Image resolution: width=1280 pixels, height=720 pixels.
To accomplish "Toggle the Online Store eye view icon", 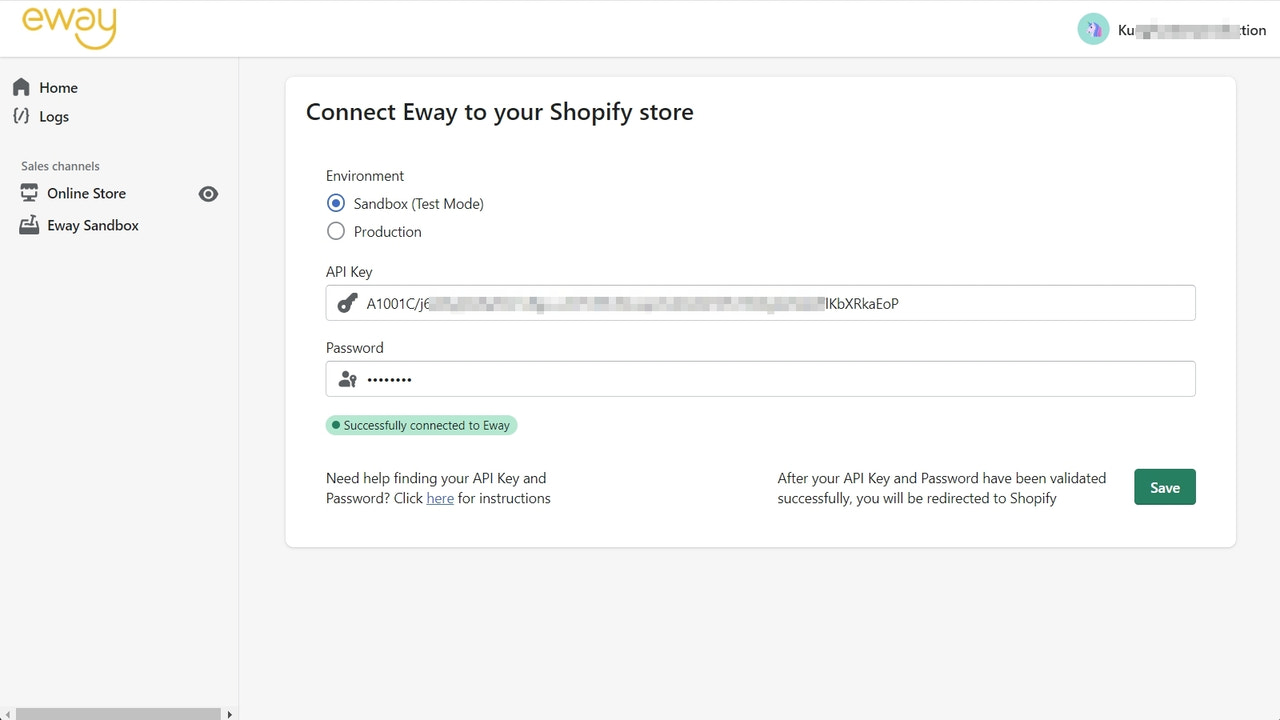I will click(208, 194).
